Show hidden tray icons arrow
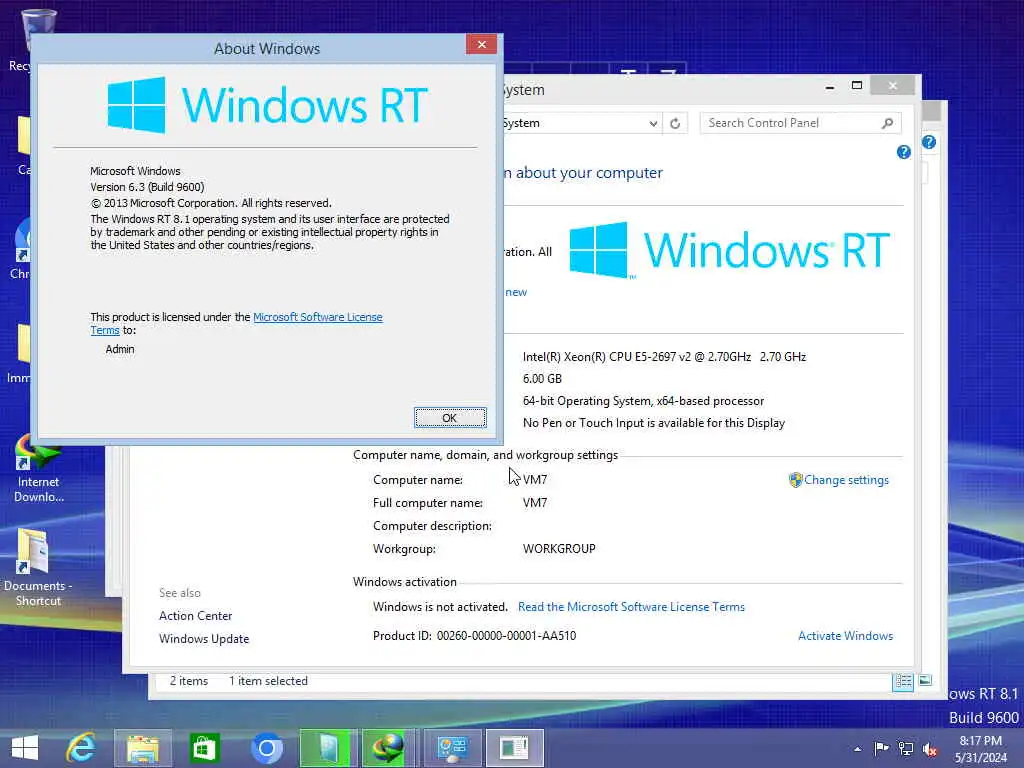1024x768 pixels. tap(857, 749)
